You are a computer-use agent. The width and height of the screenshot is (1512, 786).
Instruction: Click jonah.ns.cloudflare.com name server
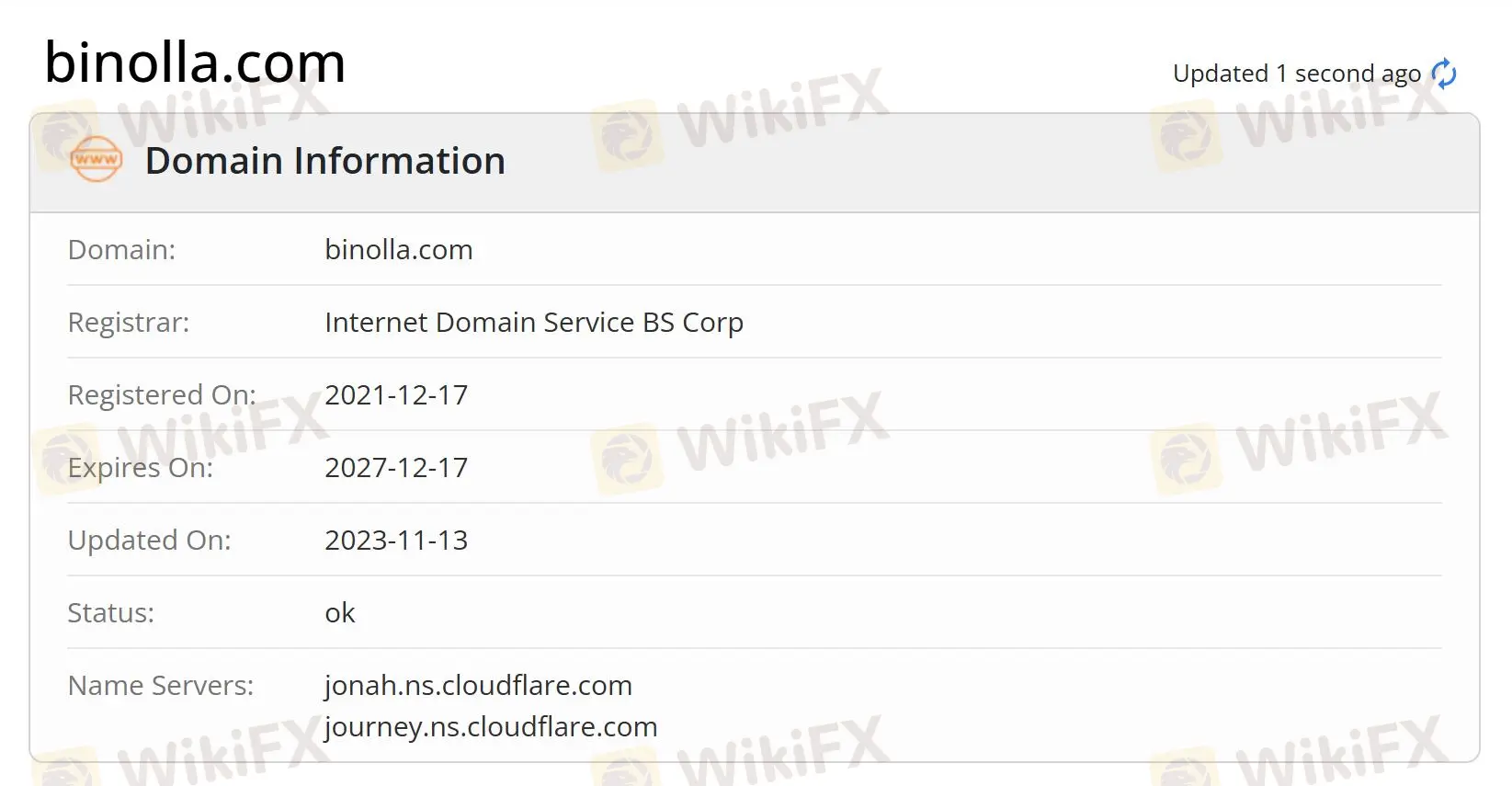(x=478, y=686)
